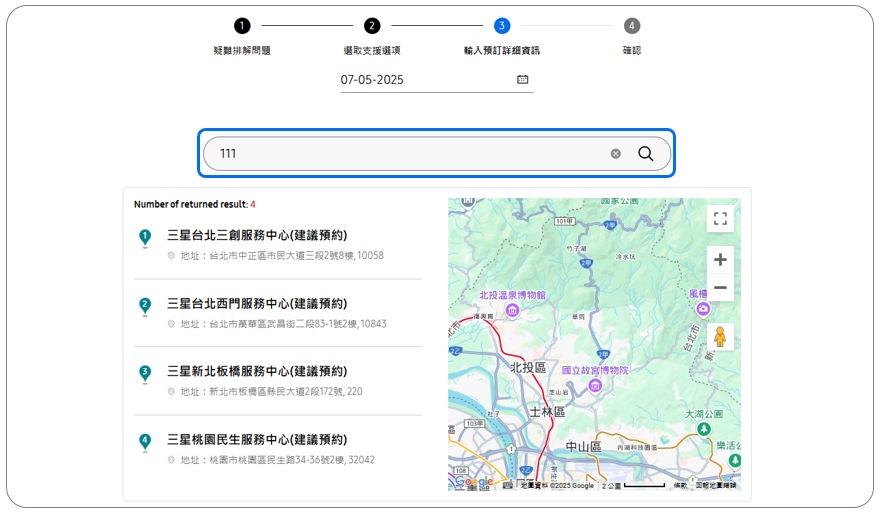
Task: Open the calendar date picker icon
Action: [x=522, y=79]
